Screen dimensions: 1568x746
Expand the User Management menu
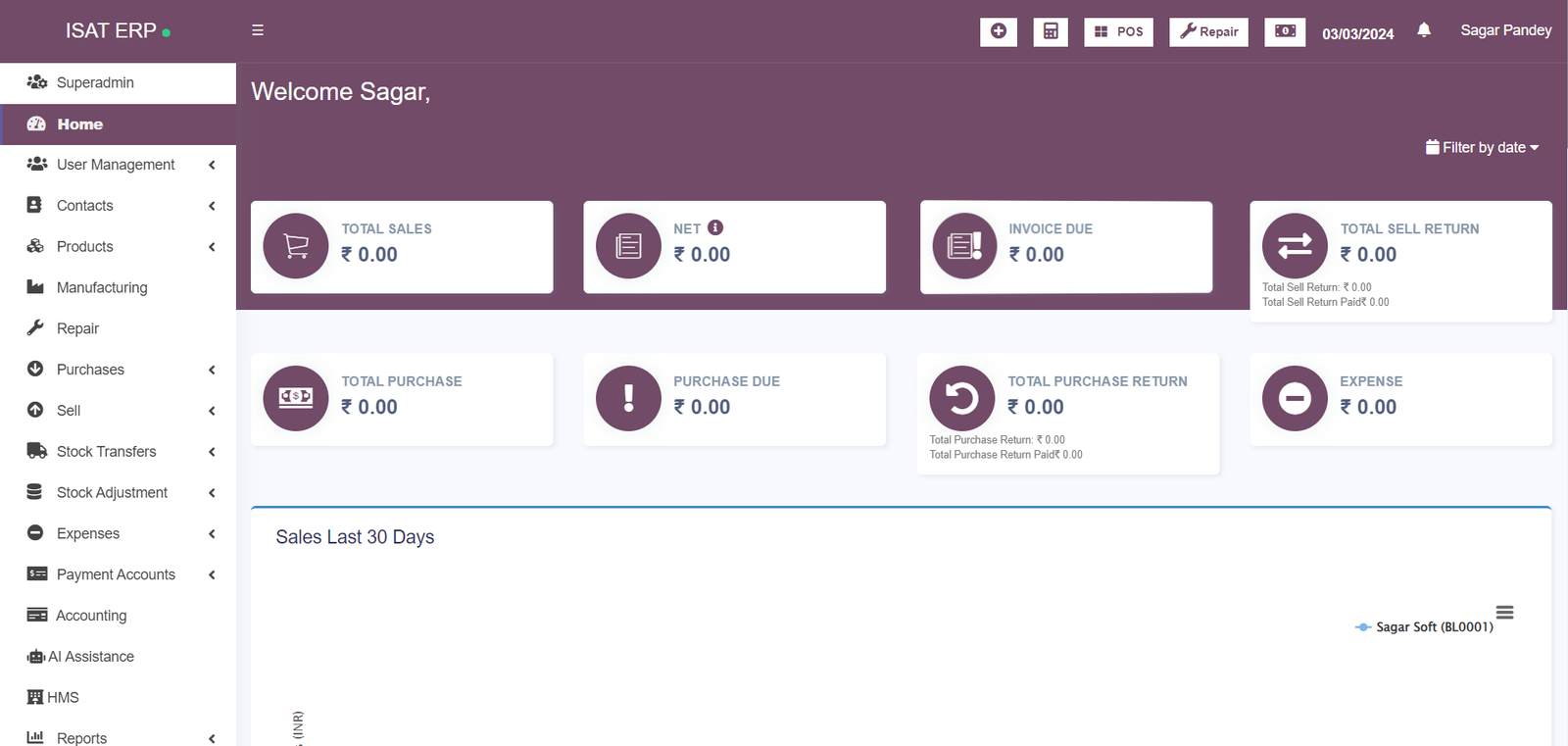tap(118, 165)
